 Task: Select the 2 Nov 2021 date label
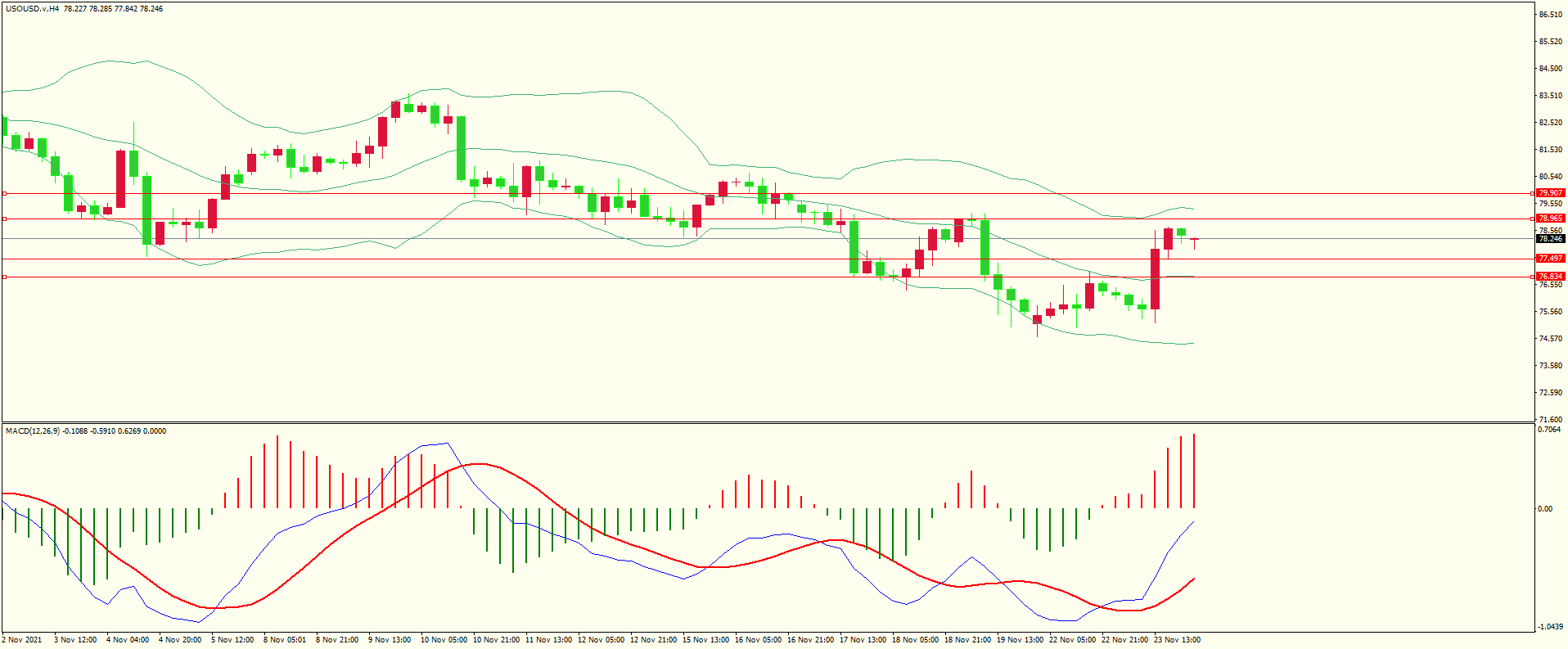22,640
